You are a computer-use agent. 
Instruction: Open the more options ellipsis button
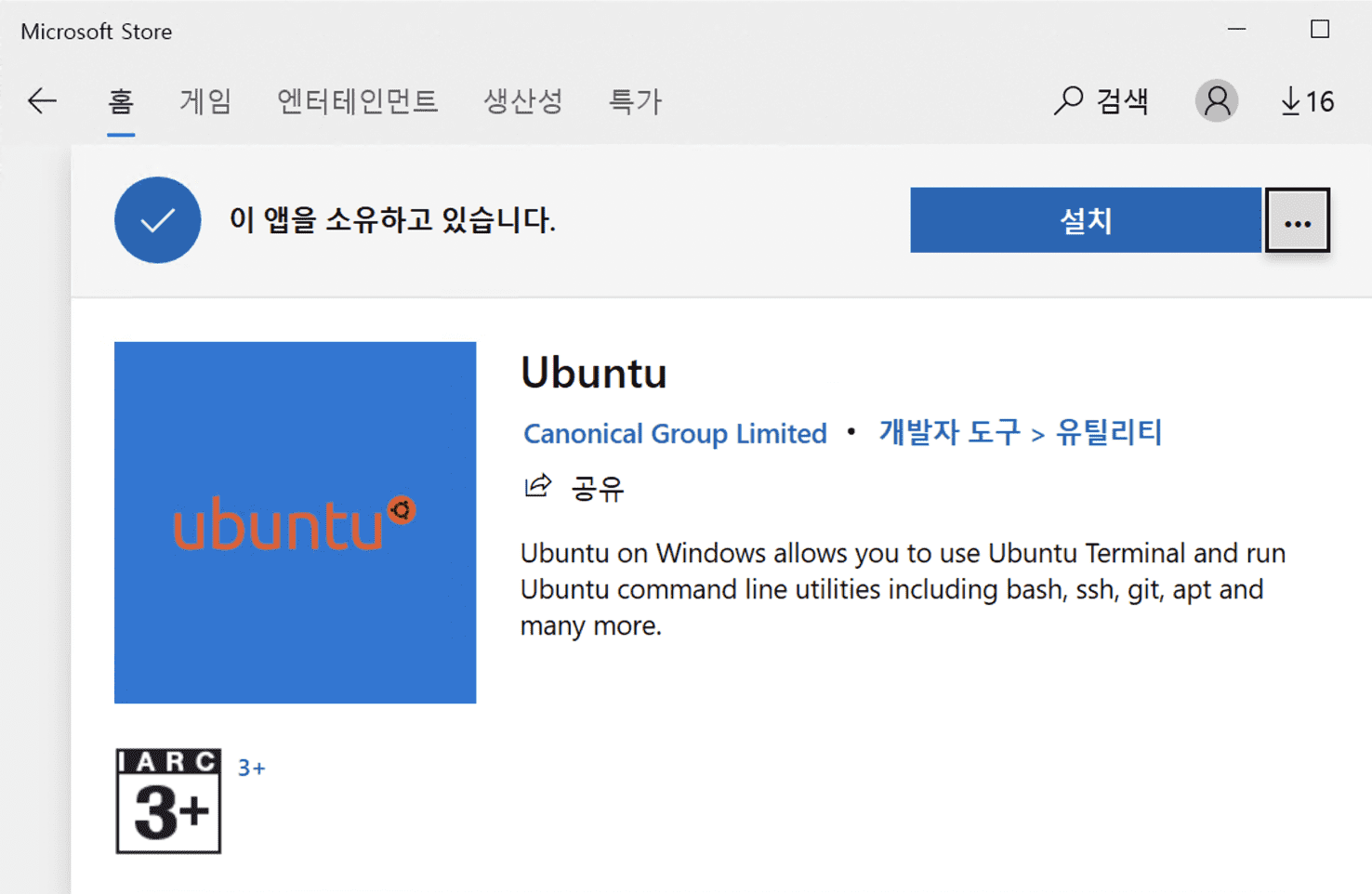coord(1298,220)
